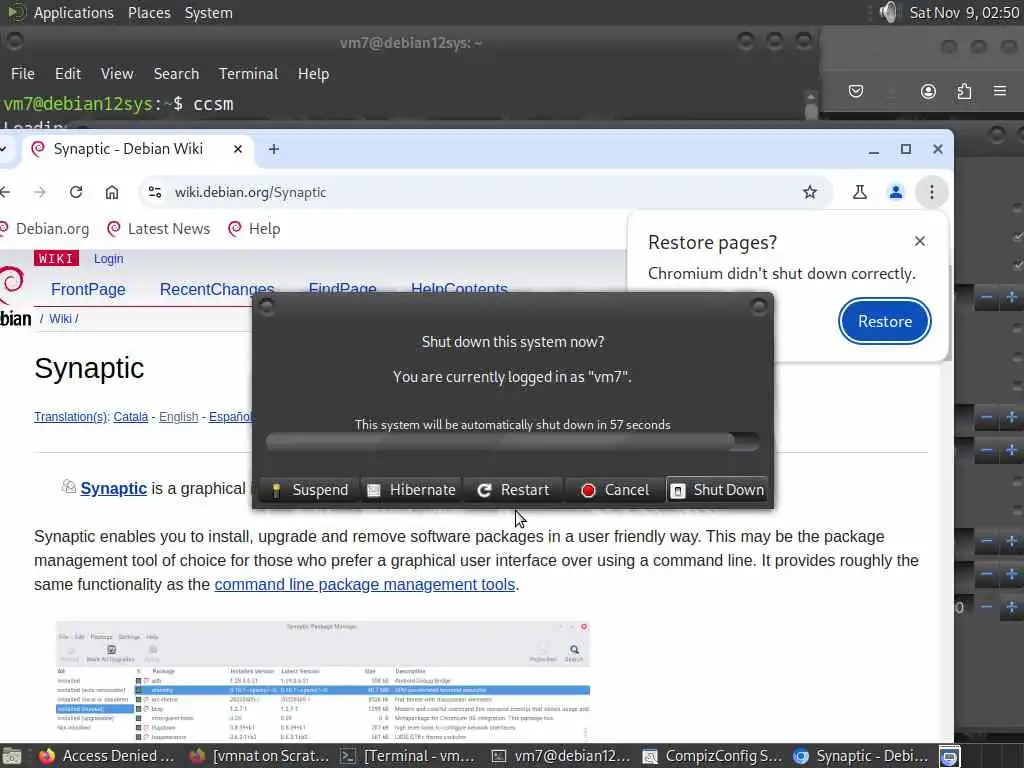Switch to [Terminal - vm...] taskbar item
The width and height of the screenshot is (1024, 768).
tap(409, 756)
